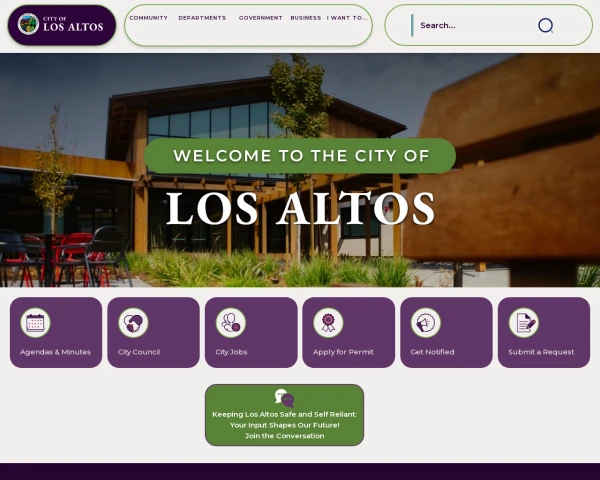The height and width of the screenshot is (480, 600).
Task: Open the City Council label link
Action: click(139, 352)
